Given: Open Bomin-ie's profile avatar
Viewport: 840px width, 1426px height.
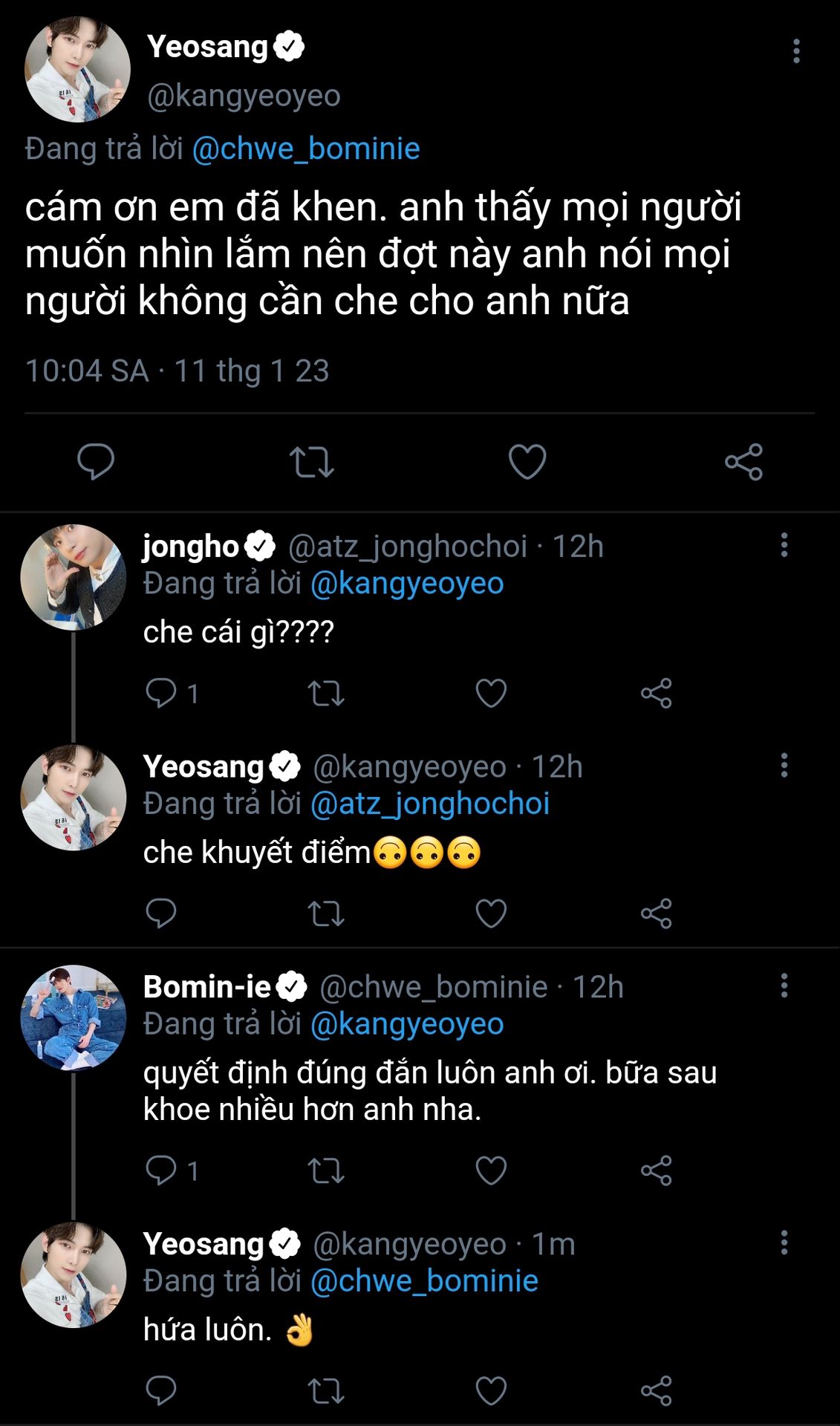Looking at the screenshot, I should click(x=73, y=1018).
